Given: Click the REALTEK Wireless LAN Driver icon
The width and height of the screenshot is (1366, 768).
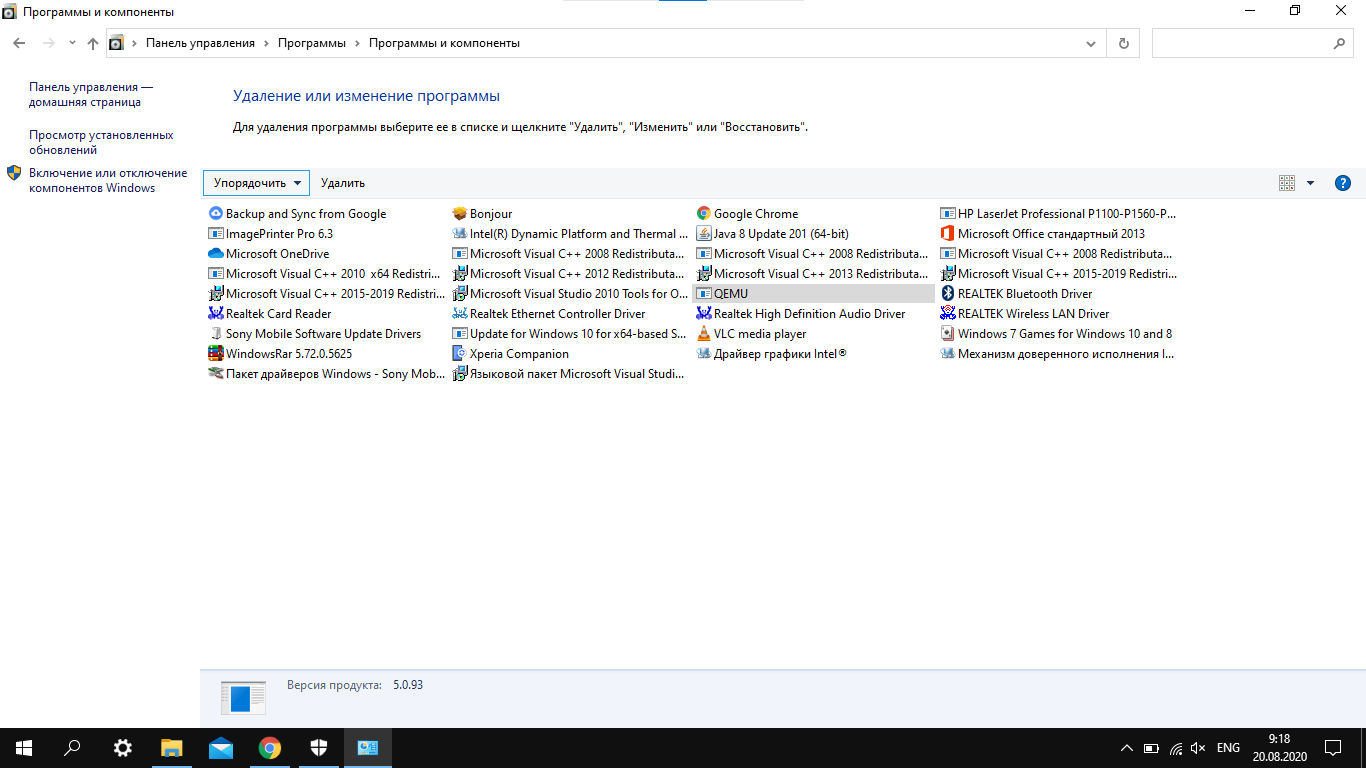Looking at the screenshot, I should pos(948,313).
